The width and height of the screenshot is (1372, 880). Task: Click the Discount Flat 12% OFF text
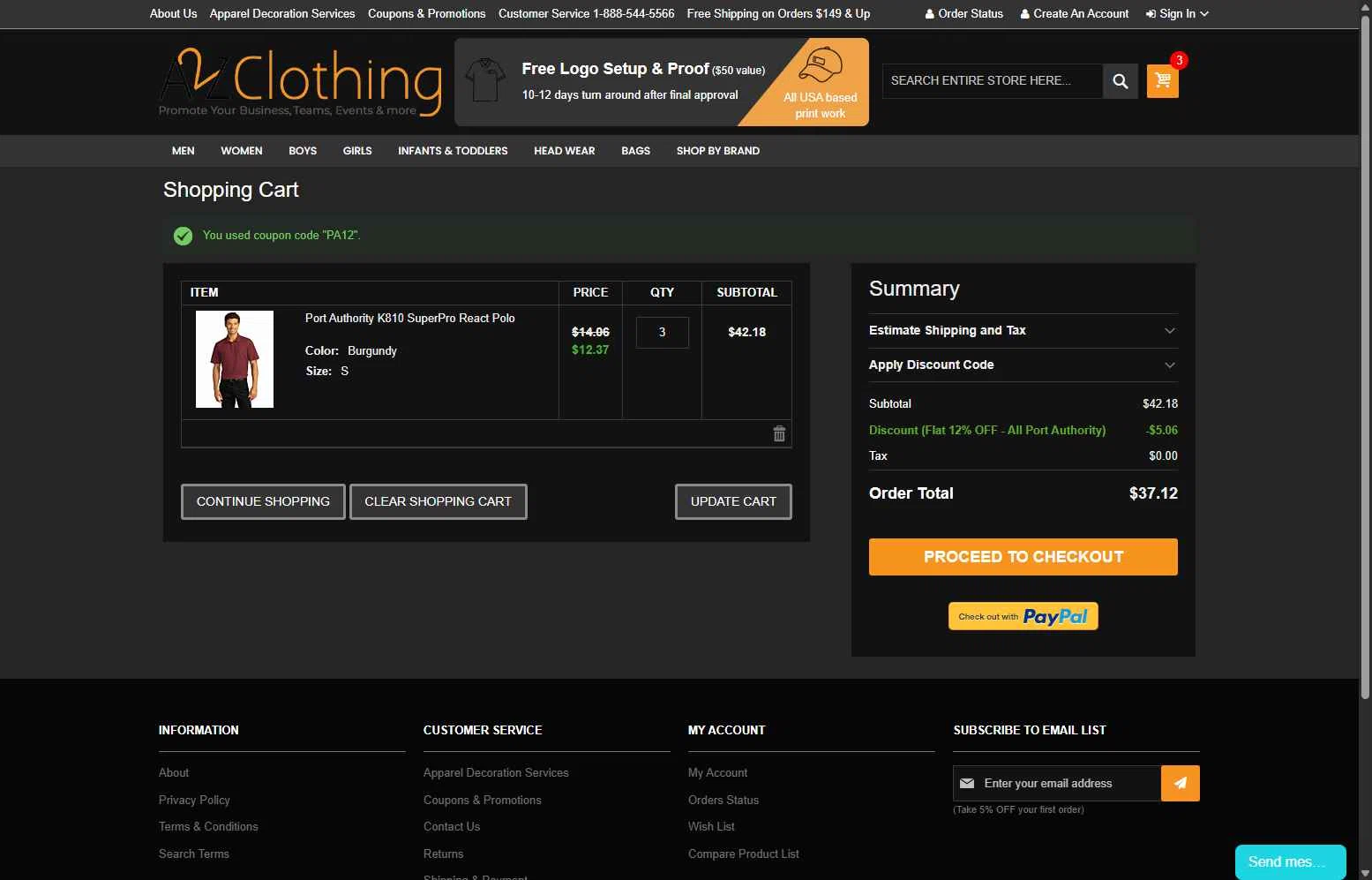[x=987, y=430]
